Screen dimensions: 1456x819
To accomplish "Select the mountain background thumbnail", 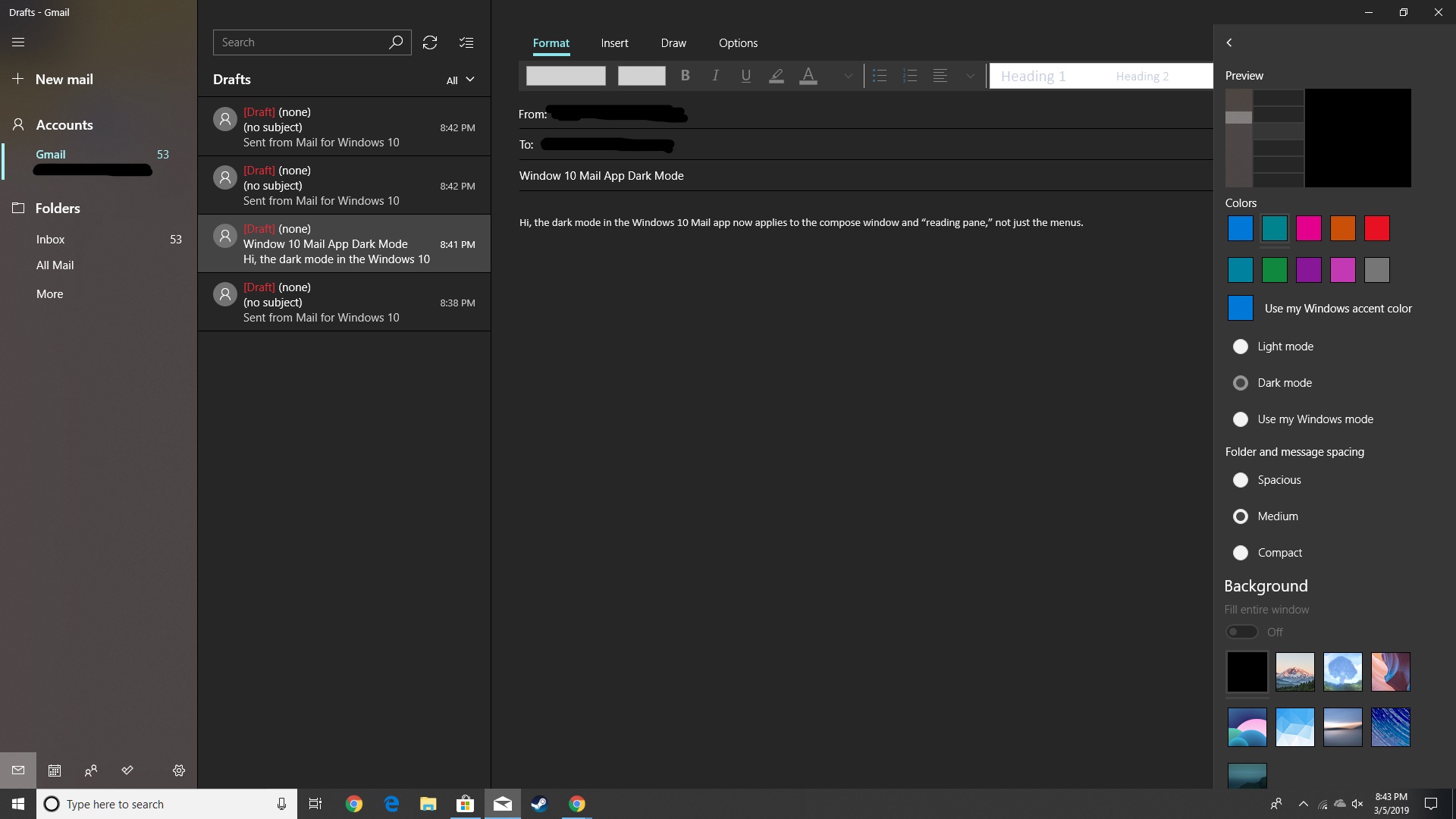I will tap(1294, 672).
